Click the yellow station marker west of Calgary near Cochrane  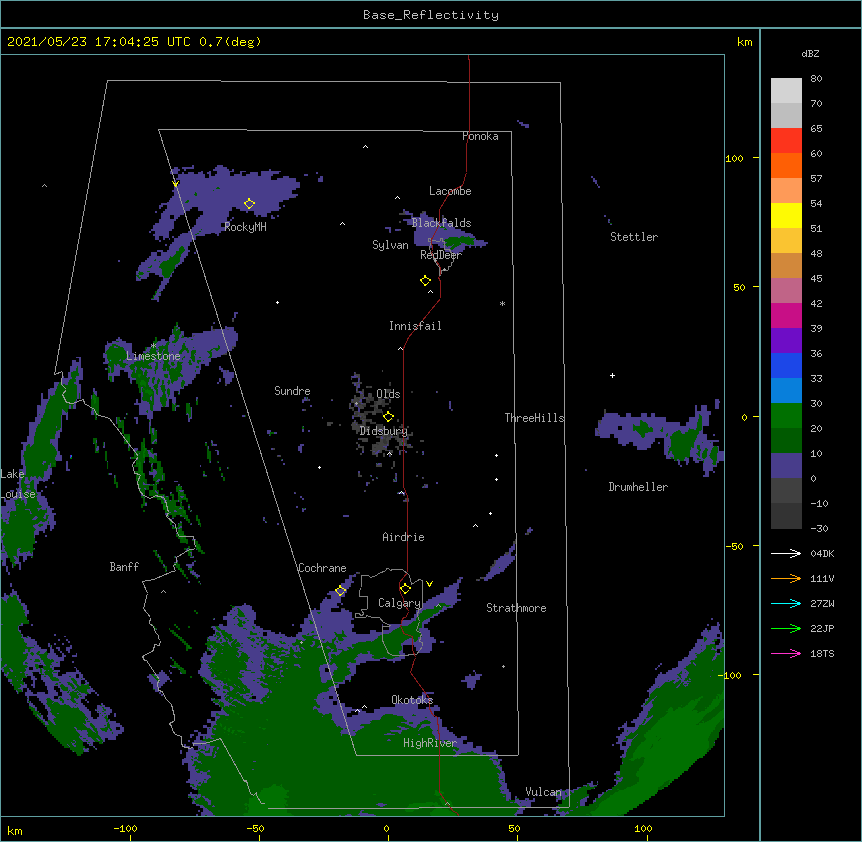pyautogui.click(x=340, y=591)
